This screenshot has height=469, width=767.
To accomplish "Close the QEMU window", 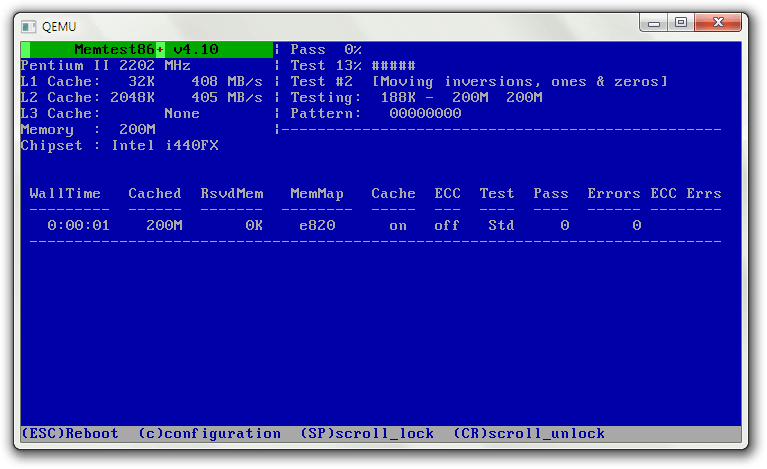I will (720, 21).
